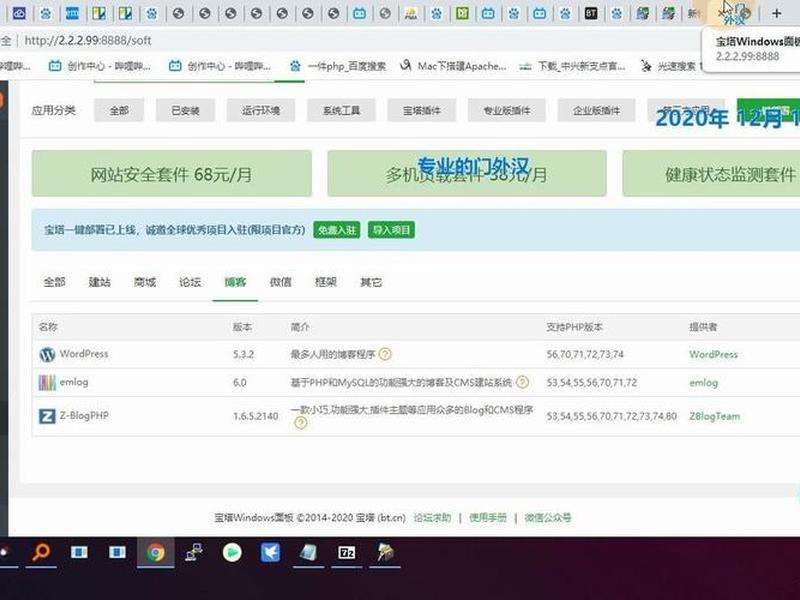Image resolution: width=800 pixels, height=600 pixels.
Task: Open the taskbar icon right of 7z
Action: 386,553
